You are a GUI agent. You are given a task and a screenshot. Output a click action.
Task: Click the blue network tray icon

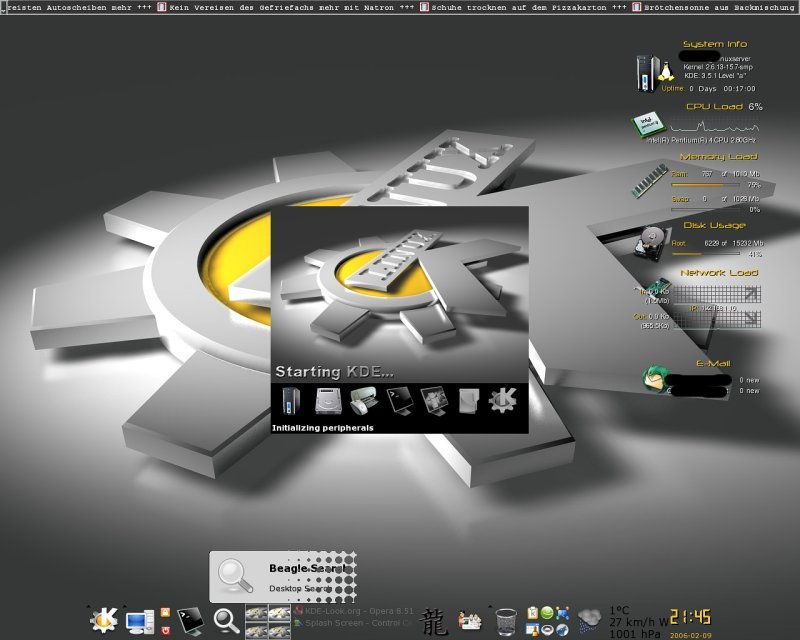[562, 613]
